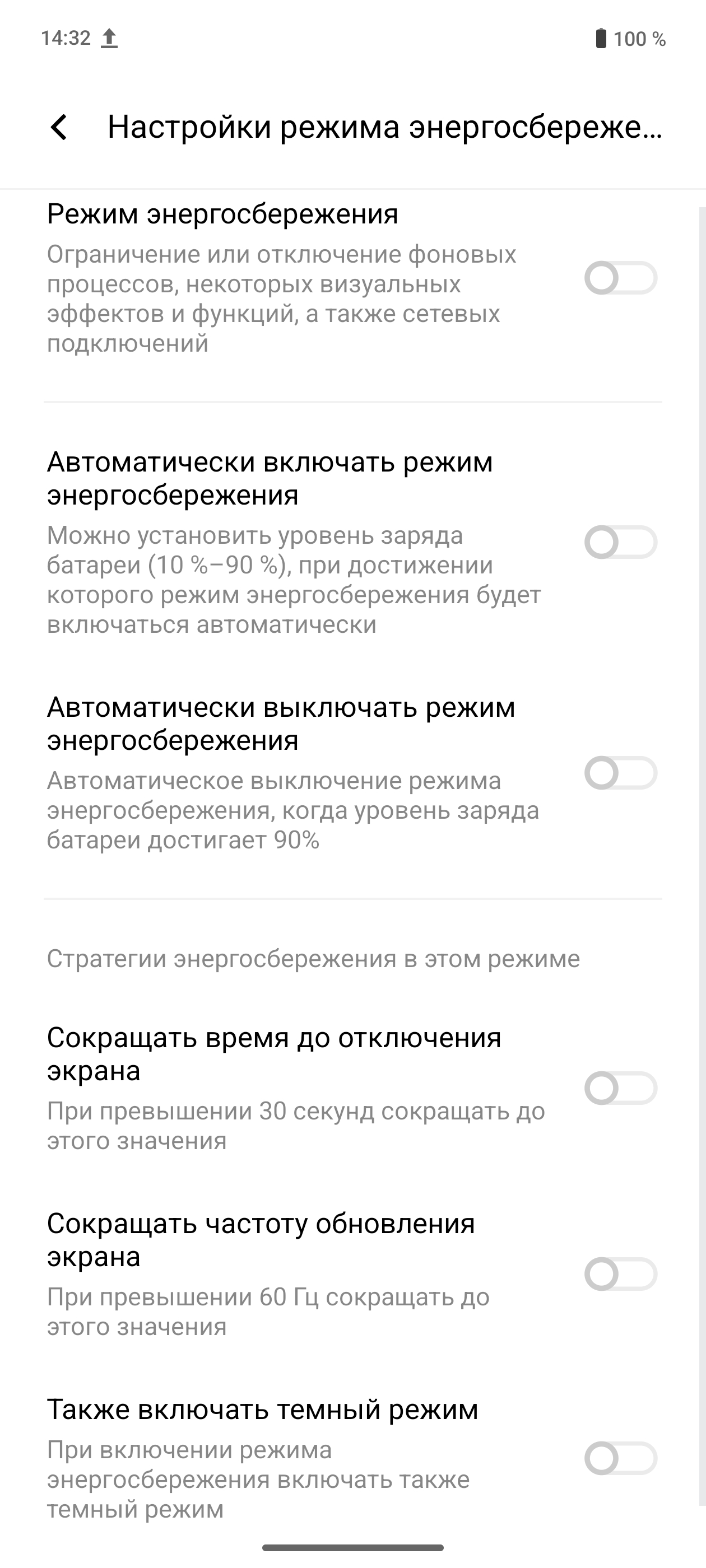Toggle Сокращать частоту обновления экрана switch
The width and height of the screenshot is (706, 1568).
pos(620,1274)
